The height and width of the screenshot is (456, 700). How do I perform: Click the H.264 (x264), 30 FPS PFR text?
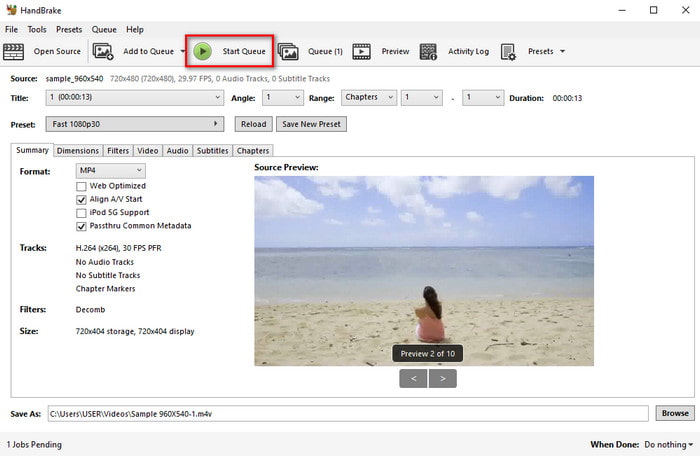pos(119,248)
